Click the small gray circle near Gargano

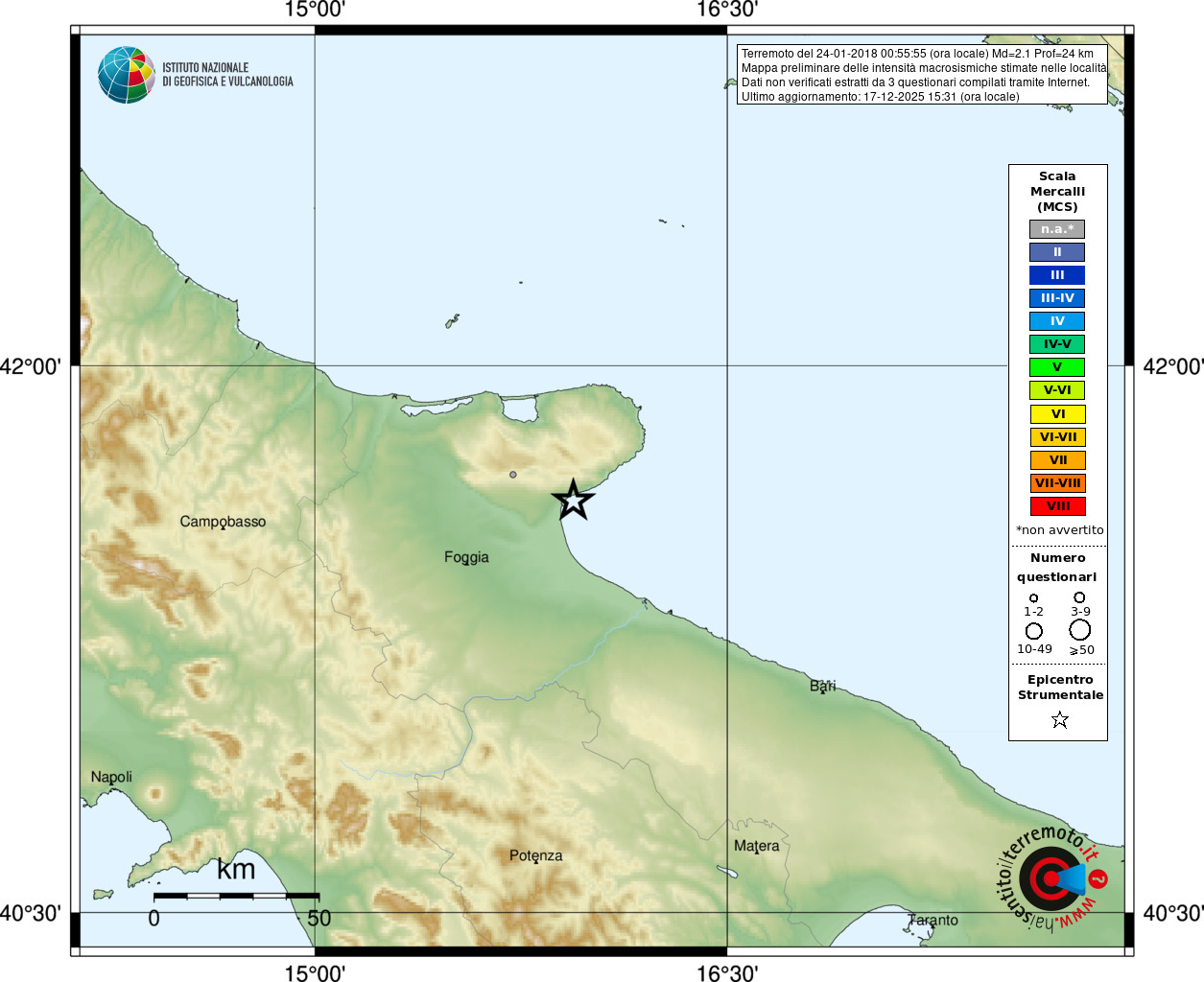pos(513,475)
